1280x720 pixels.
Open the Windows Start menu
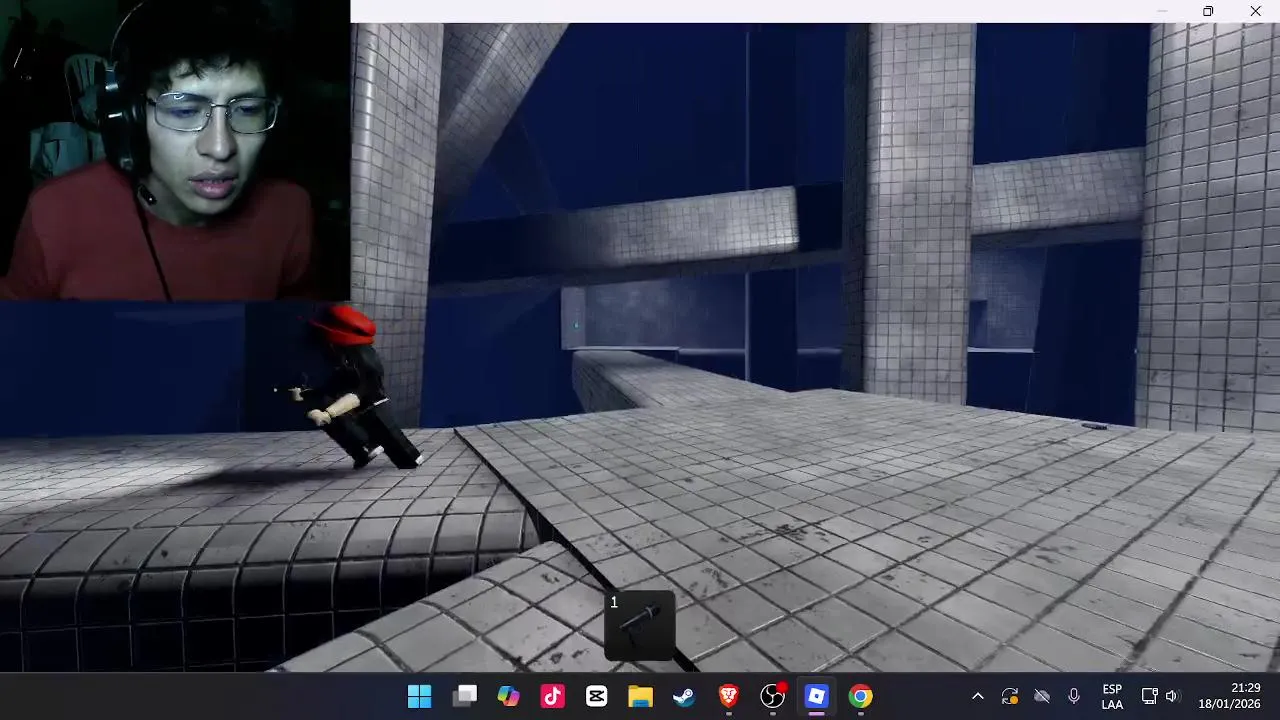(x=420, y=696)
